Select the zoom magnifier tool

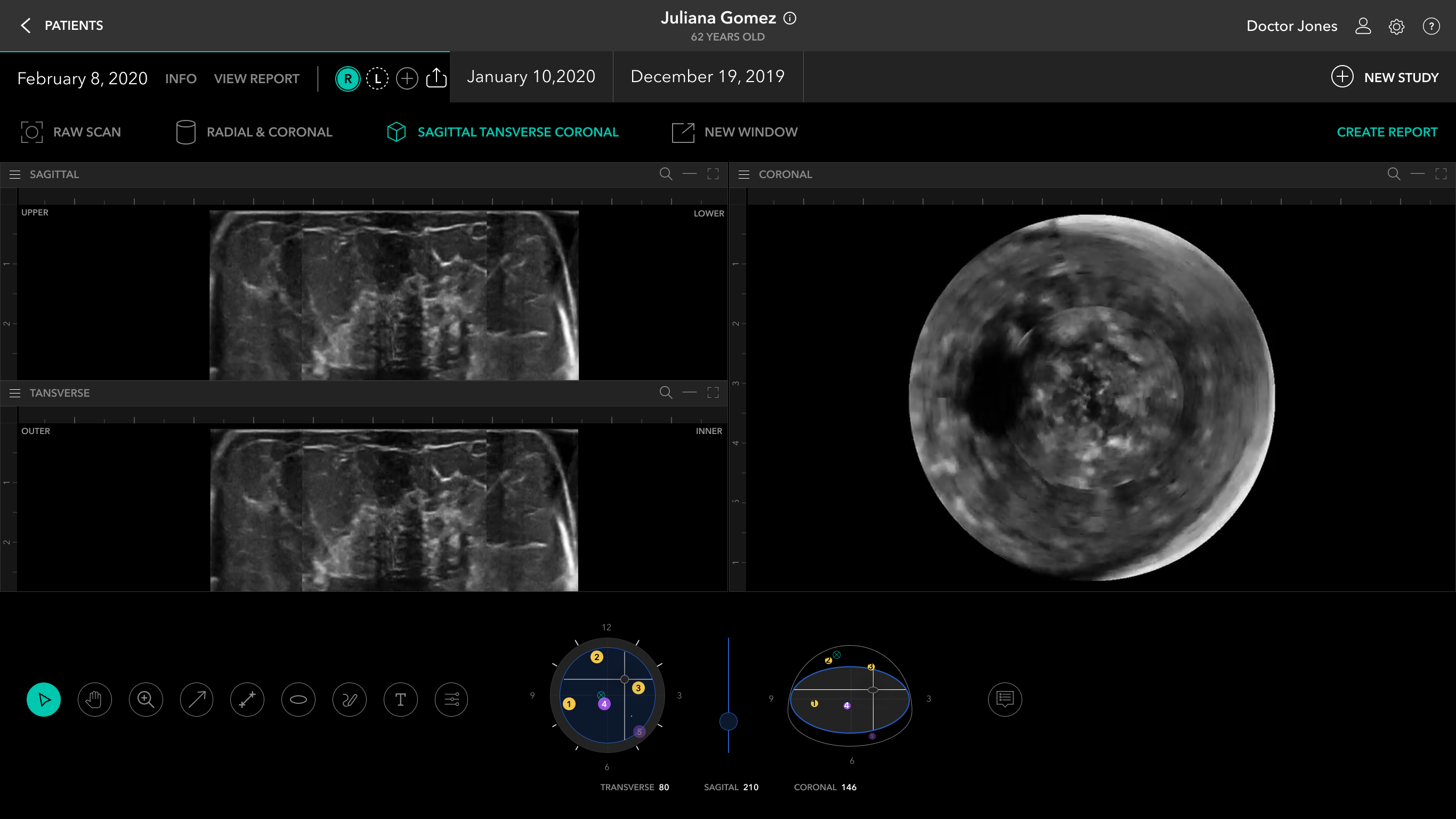(145, 700)
